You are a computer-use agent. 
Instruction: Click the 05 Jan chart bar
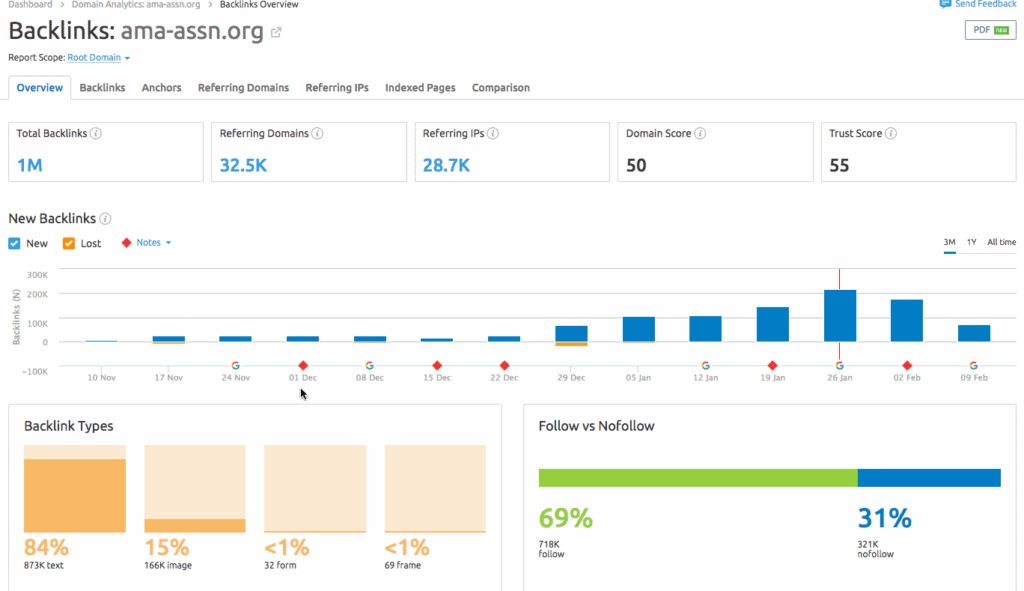click(x=639, y=329)
